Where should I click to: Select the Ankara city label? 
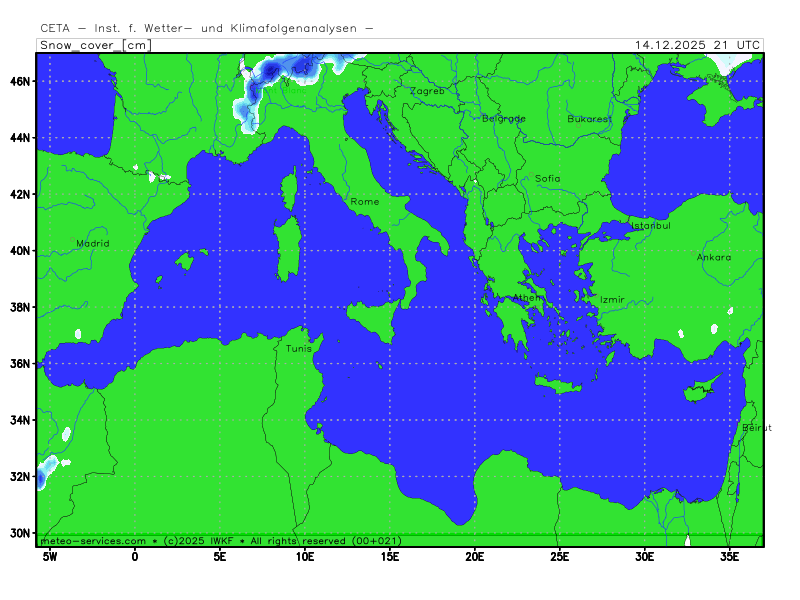click(x=714, y=257)
